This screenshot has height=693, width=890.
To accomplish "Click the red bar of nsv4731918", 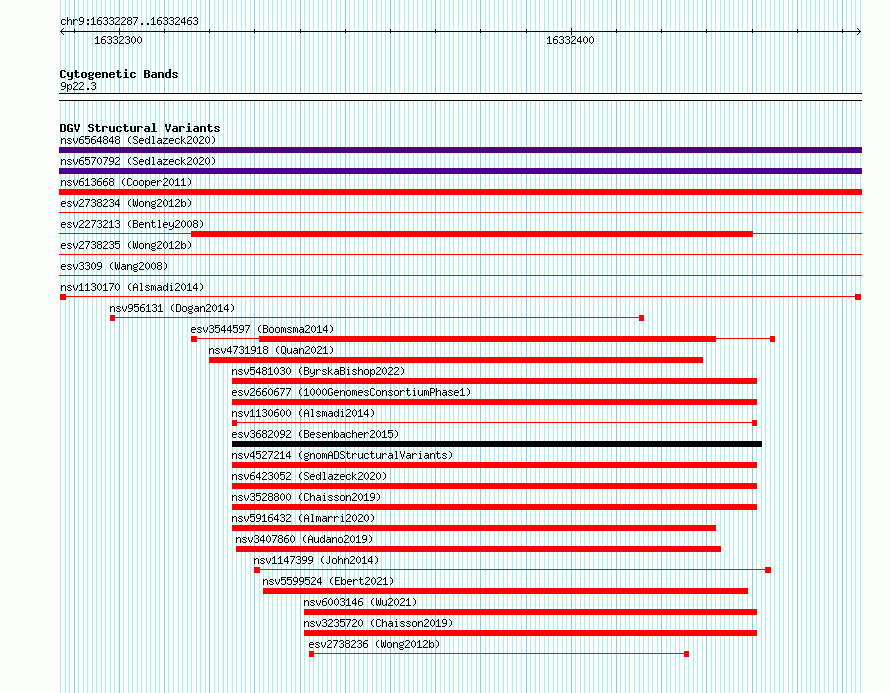I will pos(456,360).
